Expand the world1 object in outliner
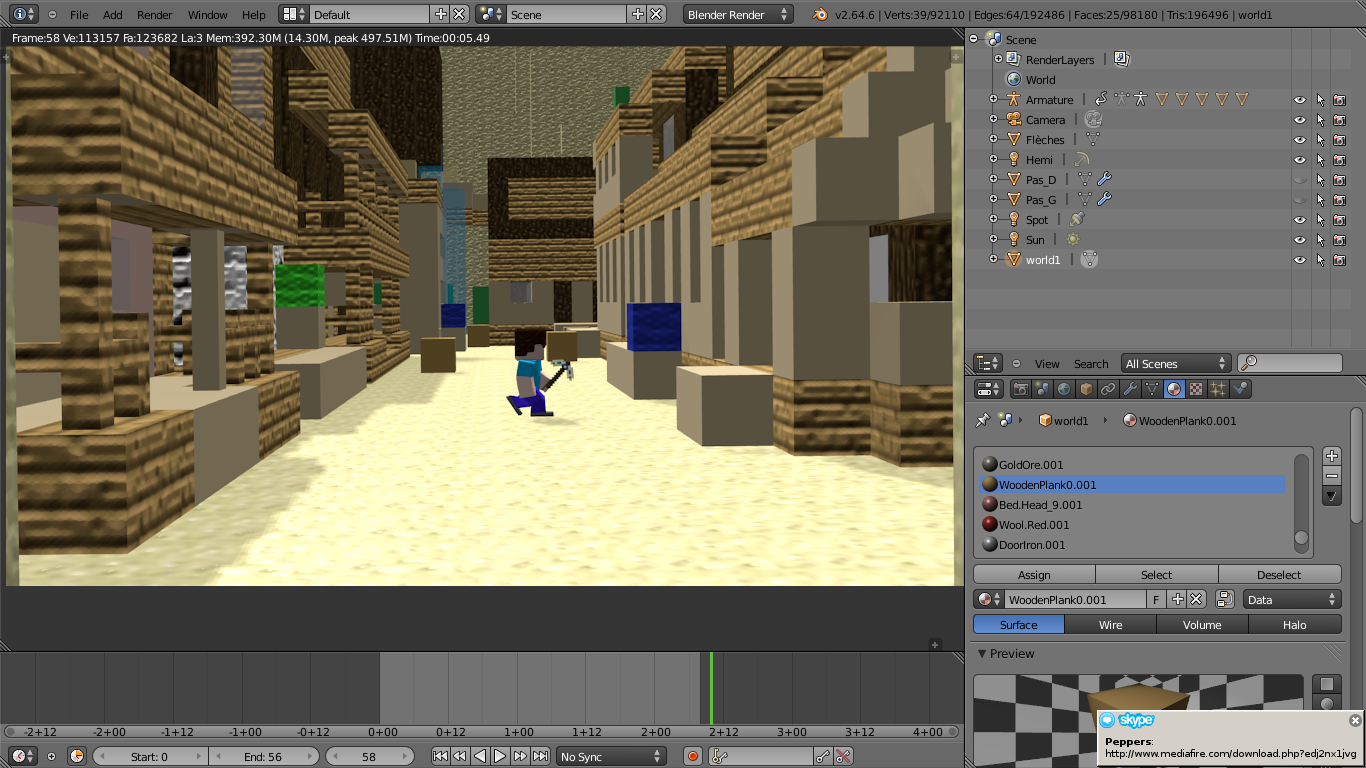The image size is (1366, 768). tap(993, 259)
